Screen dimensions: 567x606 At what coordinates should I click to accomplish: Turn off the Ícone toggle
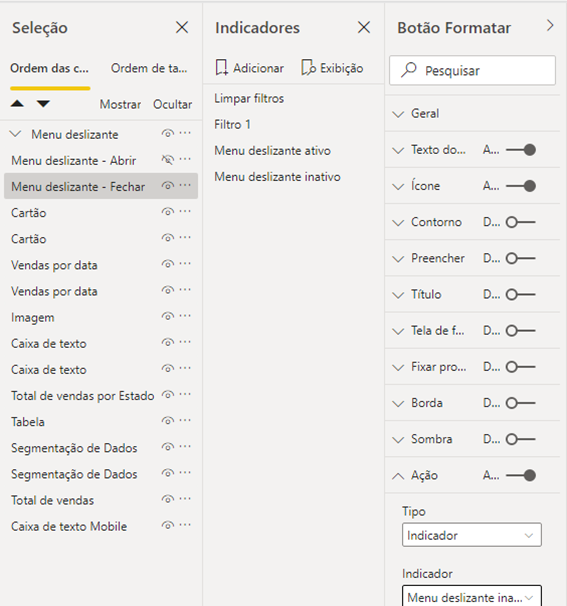tap(521, 186)
